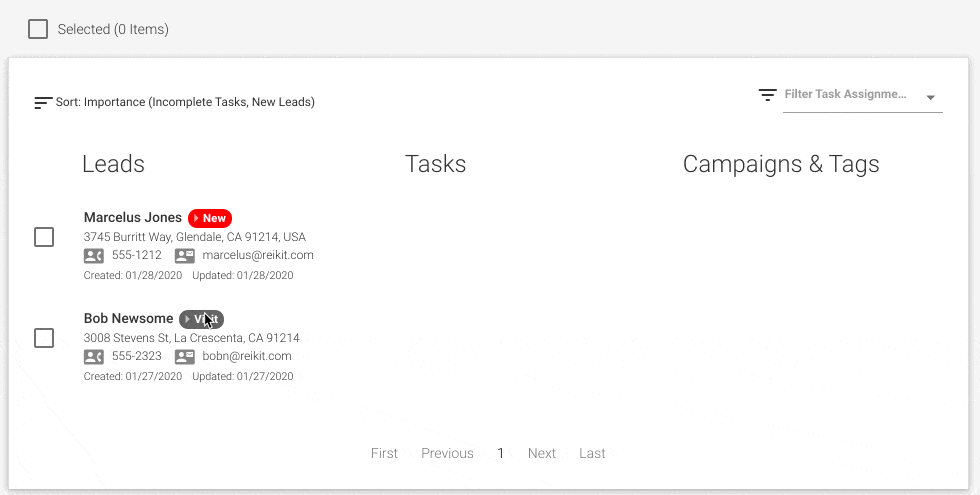Open the Marcelus Jones lead name
This screenshot has width=980, height=495.
tap(132, 218)
